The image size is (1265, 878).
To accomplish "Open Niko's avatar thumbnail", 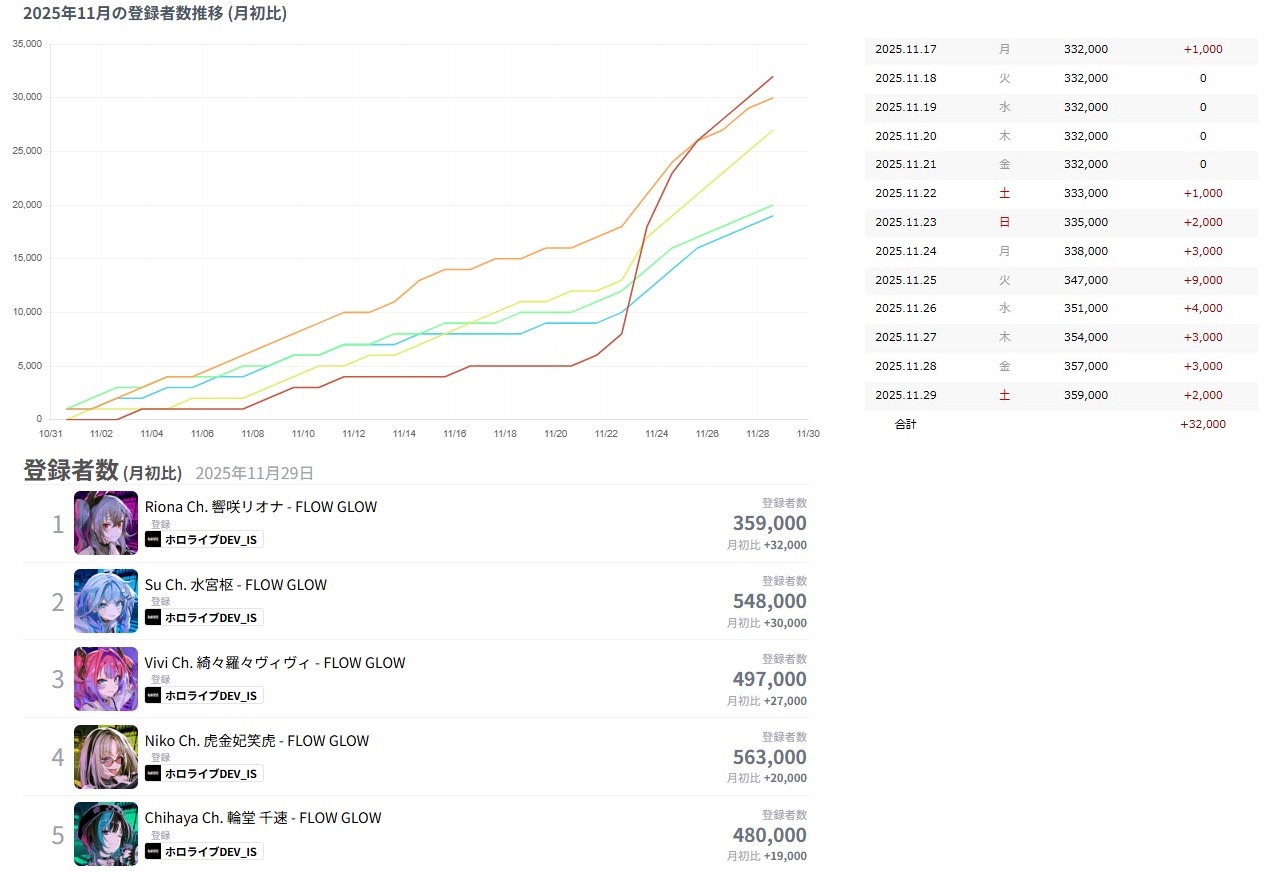I will (106, 757).
